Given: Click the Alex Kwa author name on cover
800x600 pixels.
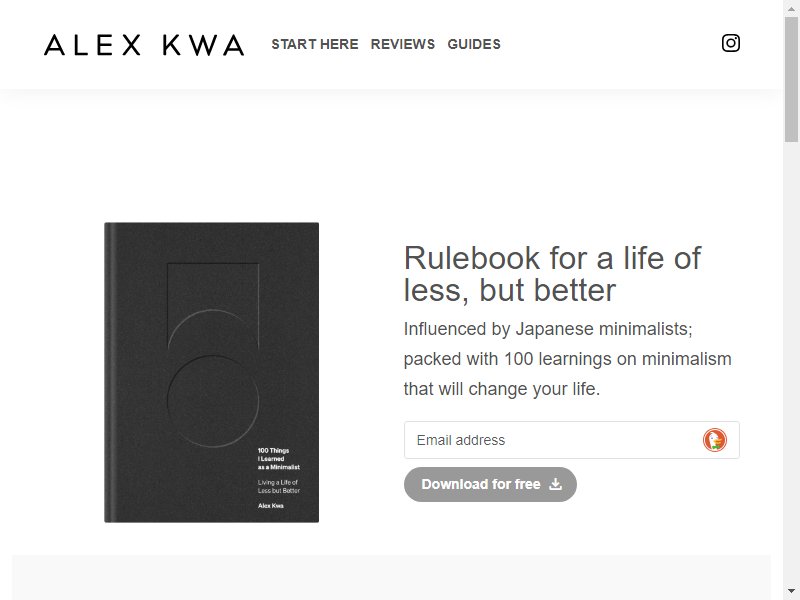Looking at the screenshot, I should pos(270,506).
